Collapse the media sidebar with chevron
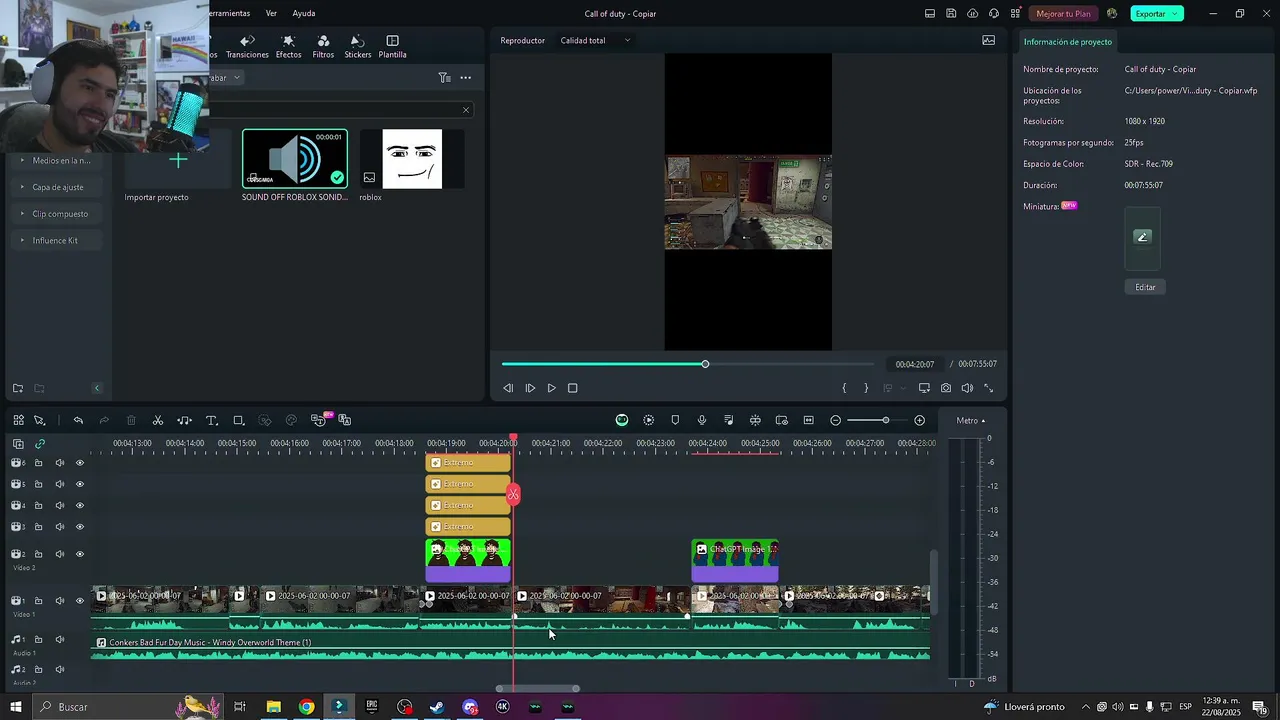This screenshot has width=1280, height=720. [x=97, y=388]
